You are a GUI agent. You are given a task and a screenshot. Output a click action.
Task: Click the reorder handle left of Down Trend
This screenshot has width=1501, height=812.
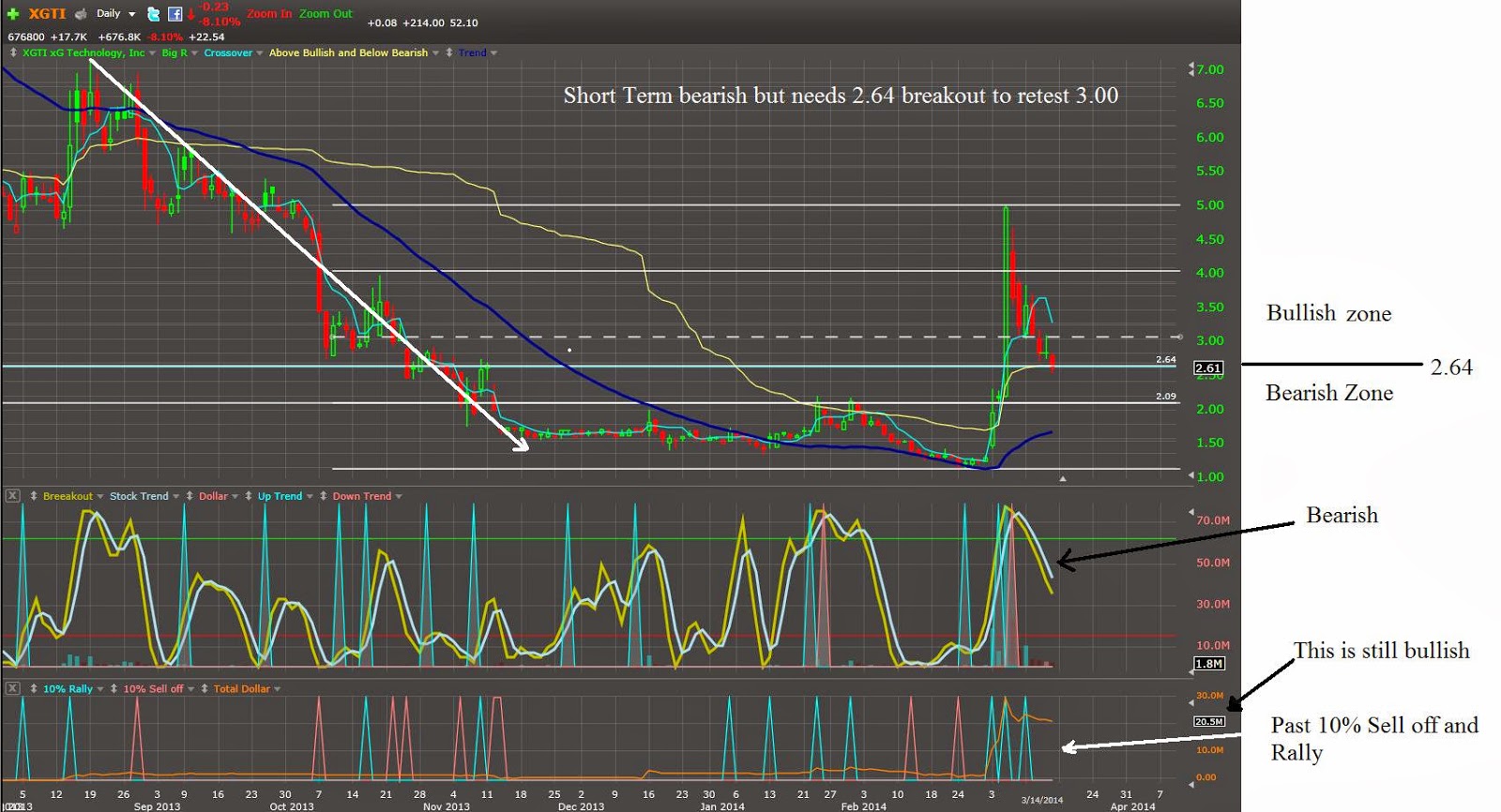323,496
